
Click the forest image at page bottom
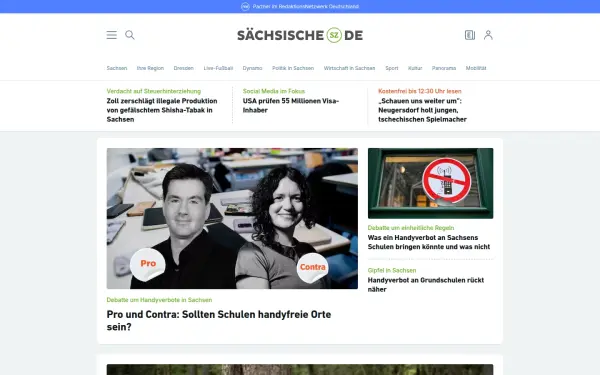pyautogui.click(x=300, y=370)
